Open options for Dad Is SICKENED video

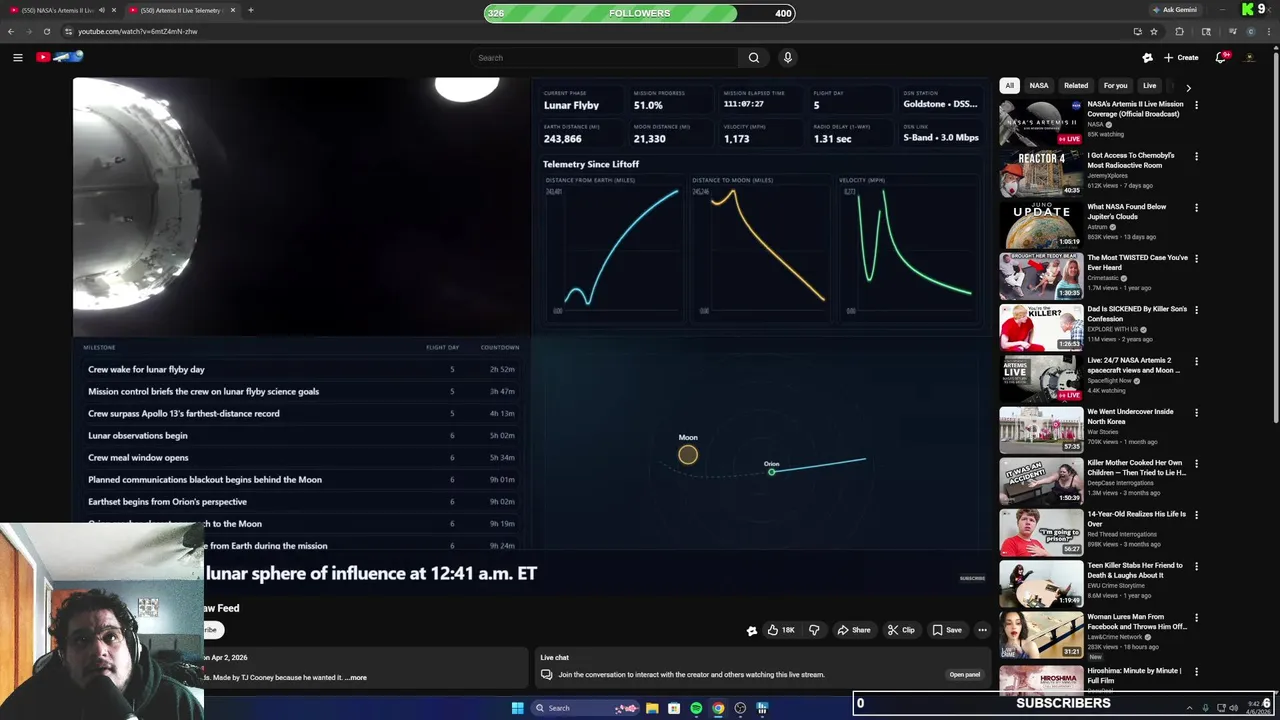(x=1196, y=310)
